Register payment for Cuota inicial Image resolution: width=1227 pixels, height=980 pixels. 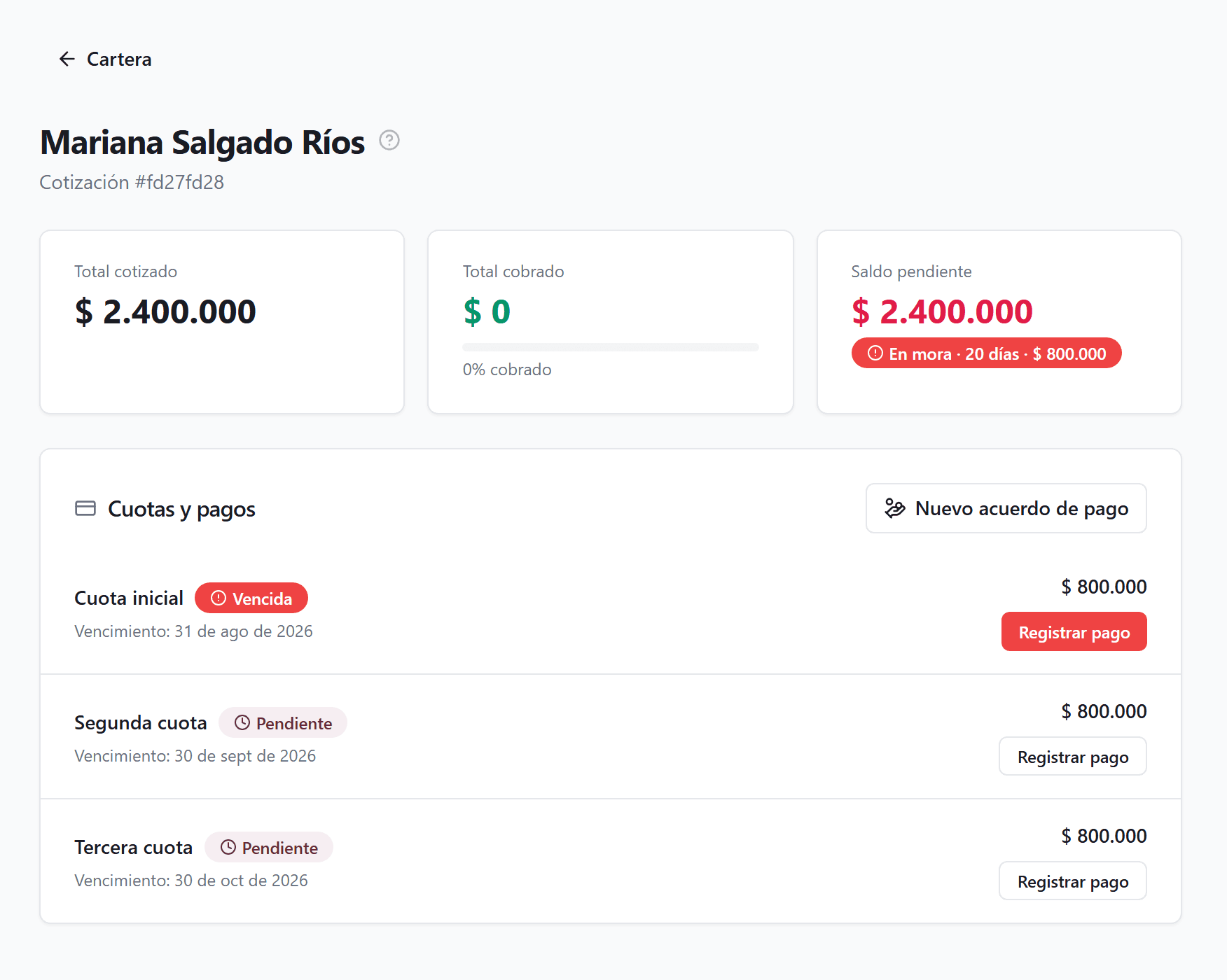coord(1074,632)
